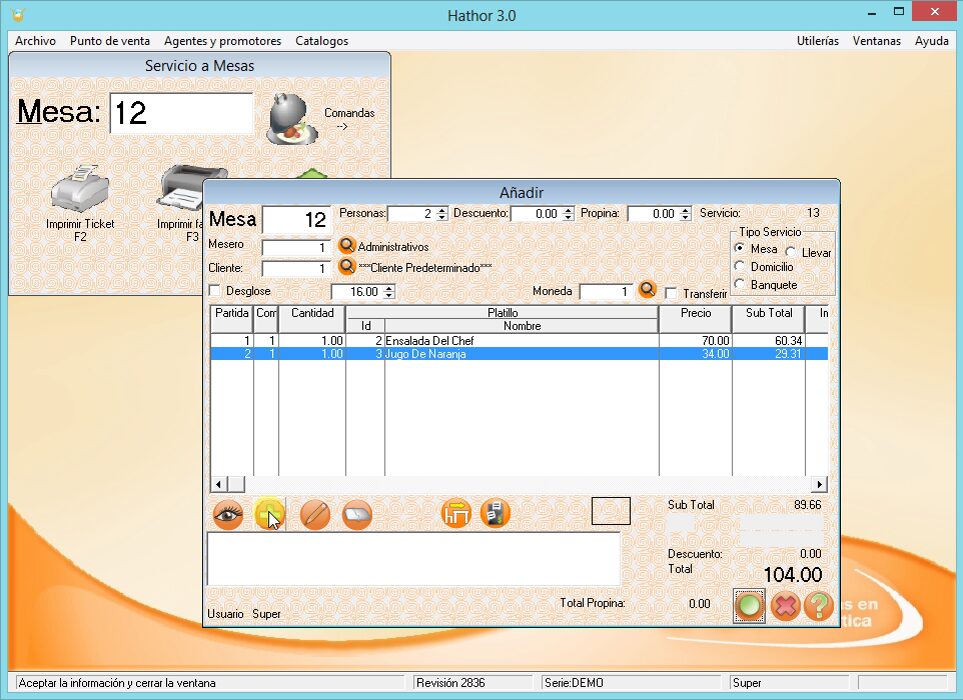Image resolution: width=963 pixels, height=700 pixels.
Task: Click table scrollbar right arrow
Action: tap(819, 484)
